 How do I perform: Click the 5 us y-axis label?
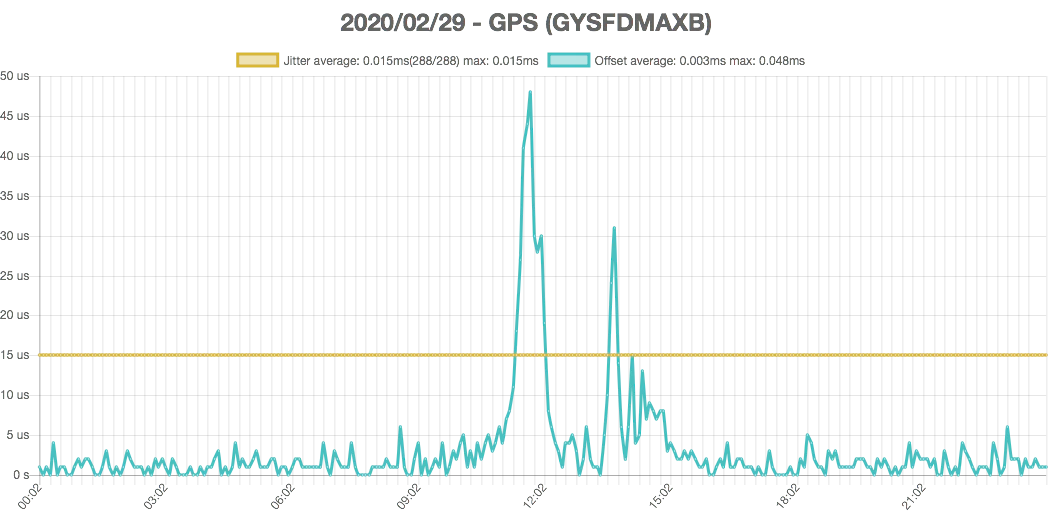18,435
